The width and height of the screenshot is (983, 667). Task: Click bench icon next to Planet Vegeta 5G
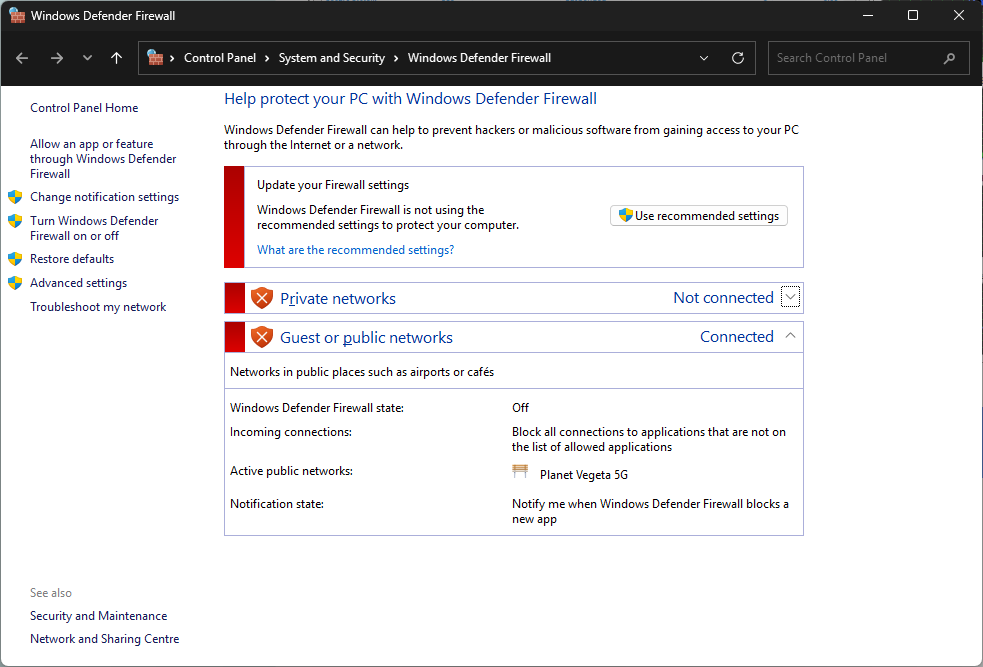click(520, 471)
